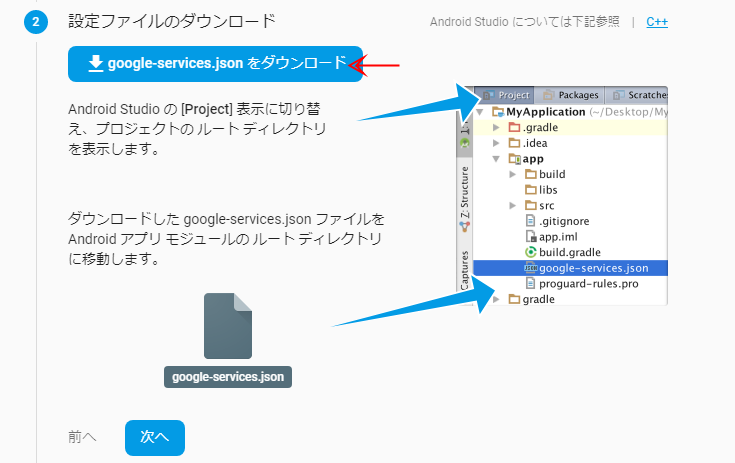Screen dimensions: 735x463
Task: Click the Structure tool window icon
Action: coord(465,227)
